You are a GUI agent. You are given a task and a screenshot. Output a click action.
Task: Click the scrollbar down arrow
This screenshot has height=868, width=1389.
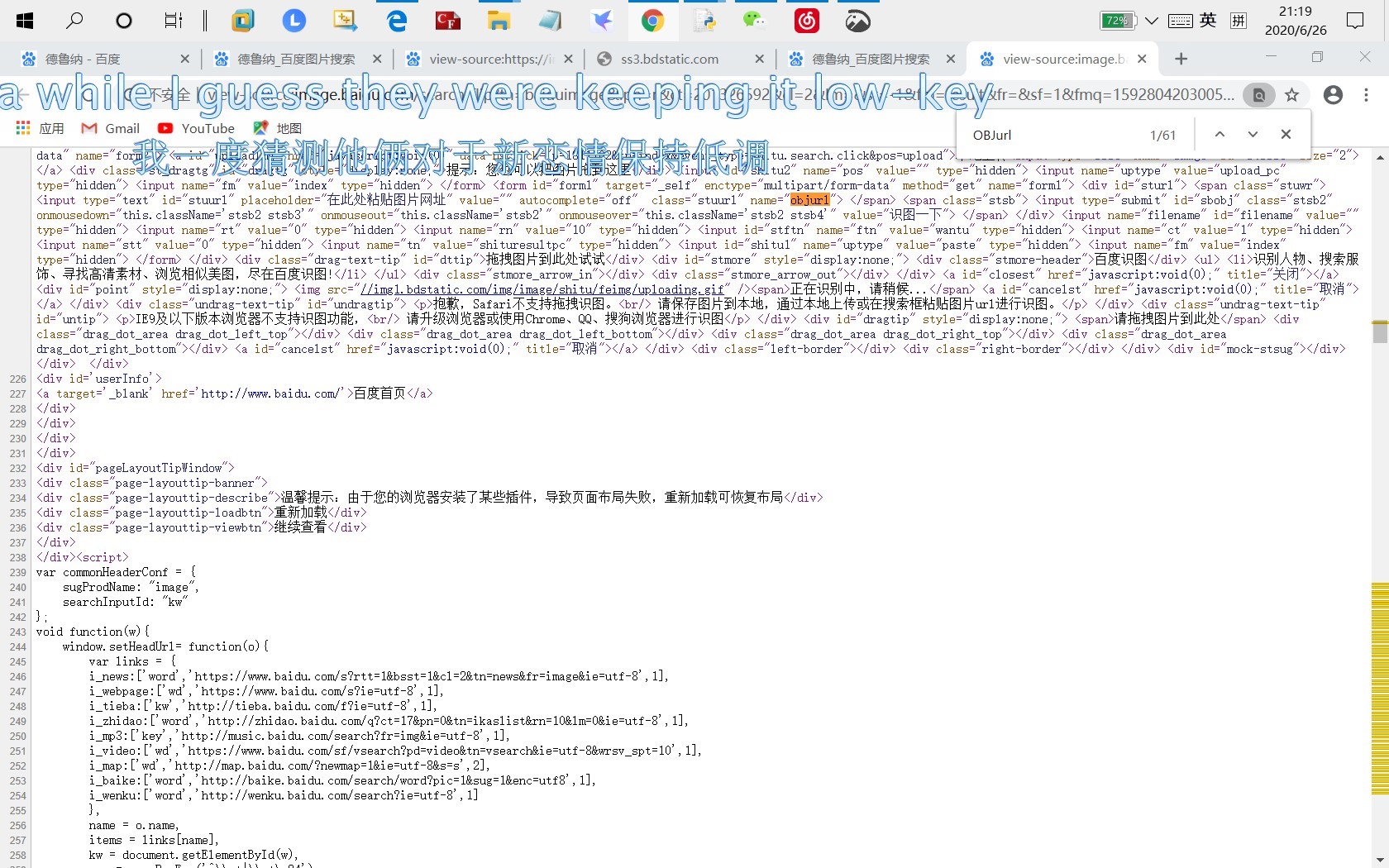tap(1380, 860)
